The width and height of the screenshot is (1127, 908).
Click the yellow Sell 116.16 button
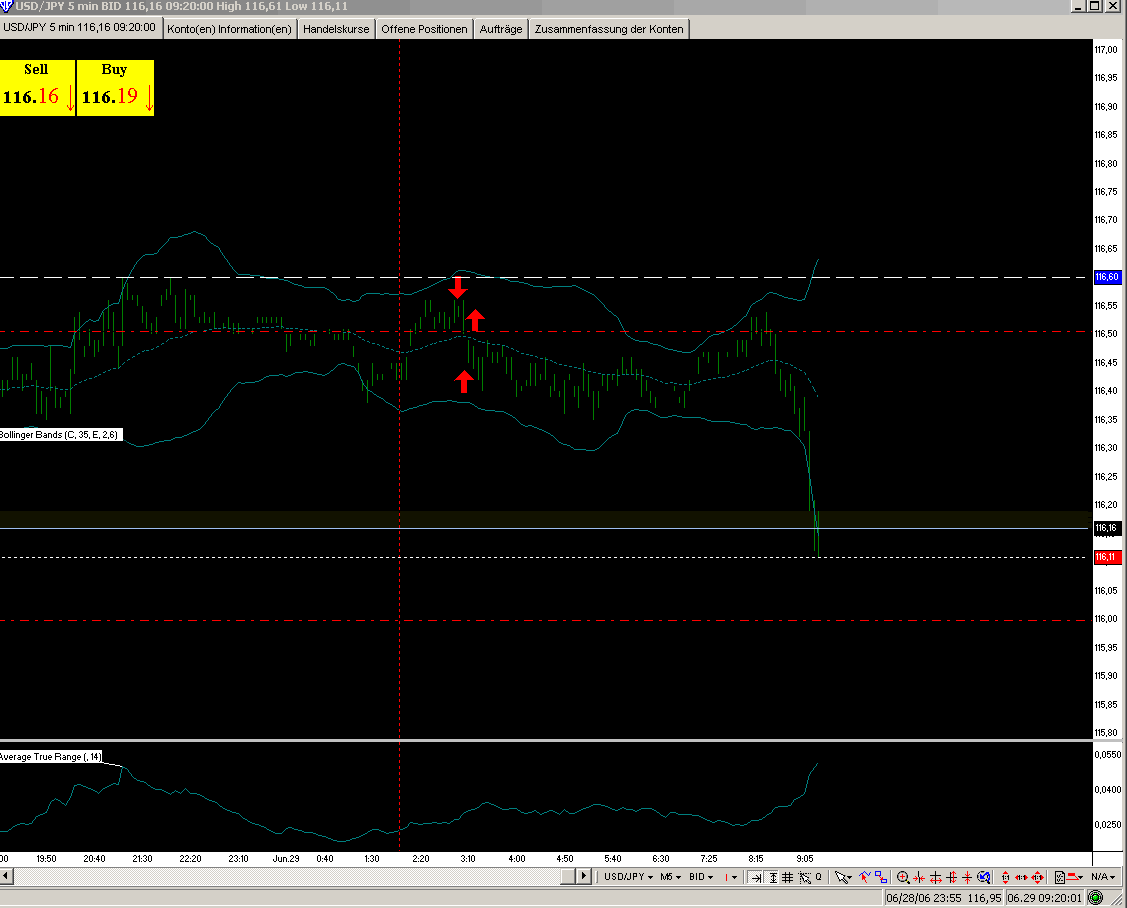click(38, 87)
